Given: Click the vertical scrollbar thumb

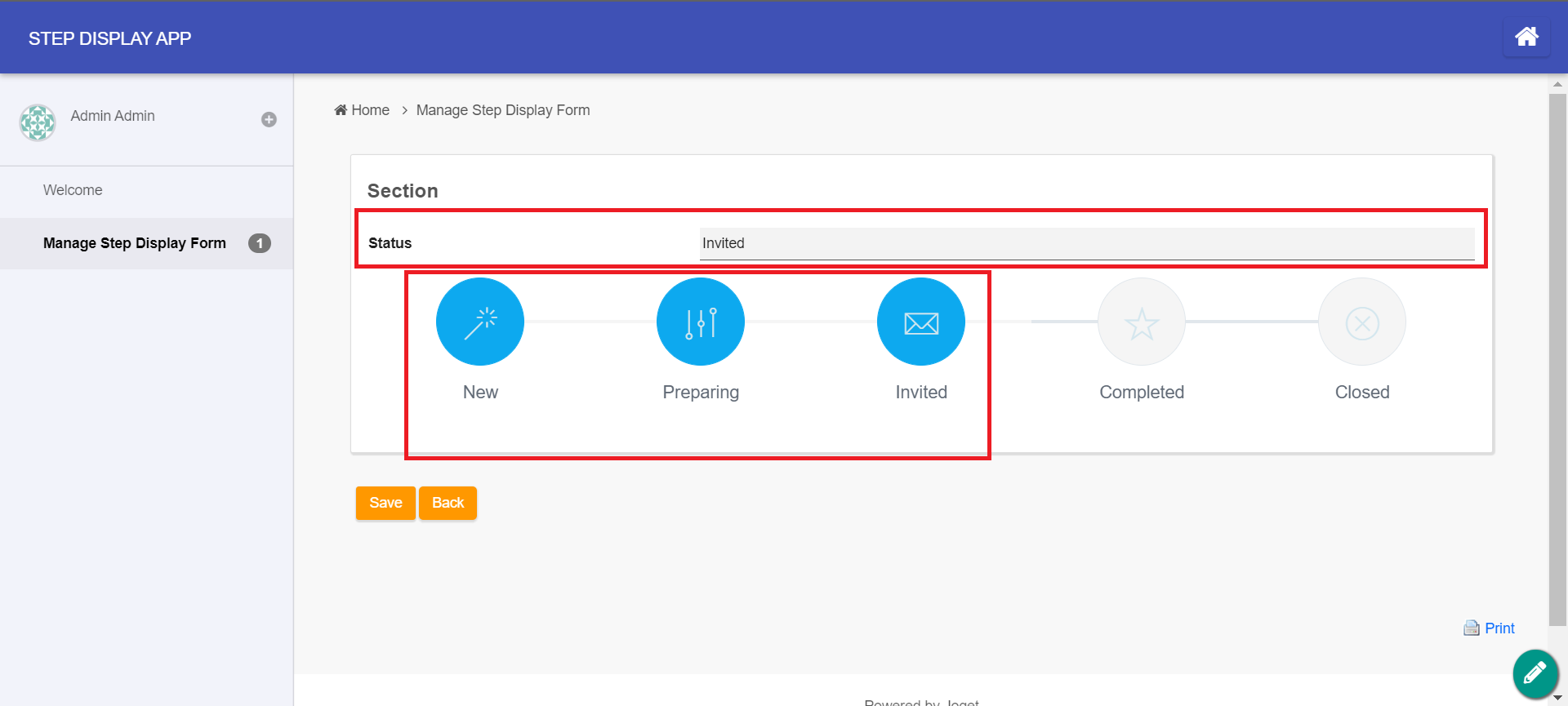Looking at the screenshot, I should [x=1557, y=359].
